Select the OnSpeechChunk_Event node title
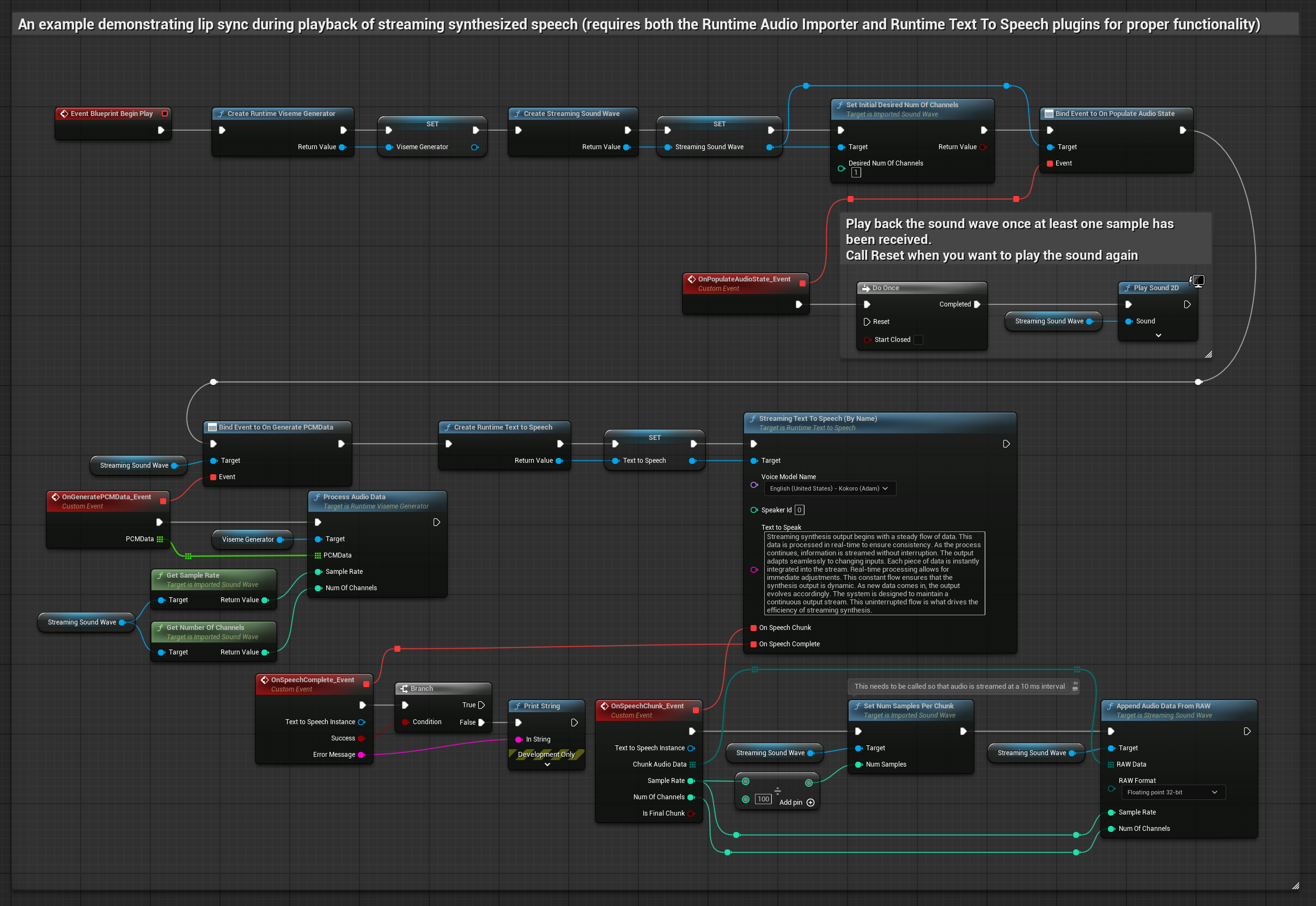Image resolution: width=1316 pixels, height=906 pixels. (x=647, y=706)
